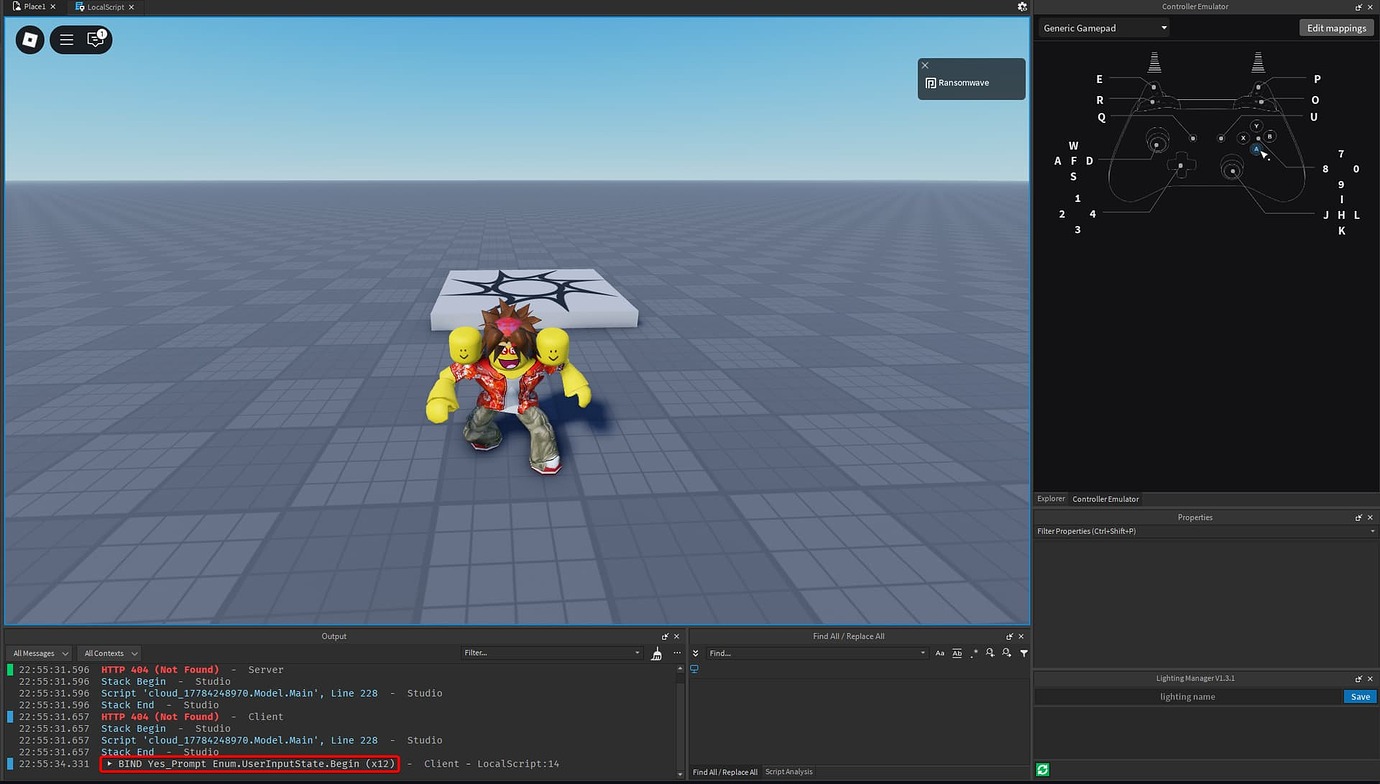Clear the Output with the broom icon
This screenshot has width=1380, height=784.
(657, 653)
